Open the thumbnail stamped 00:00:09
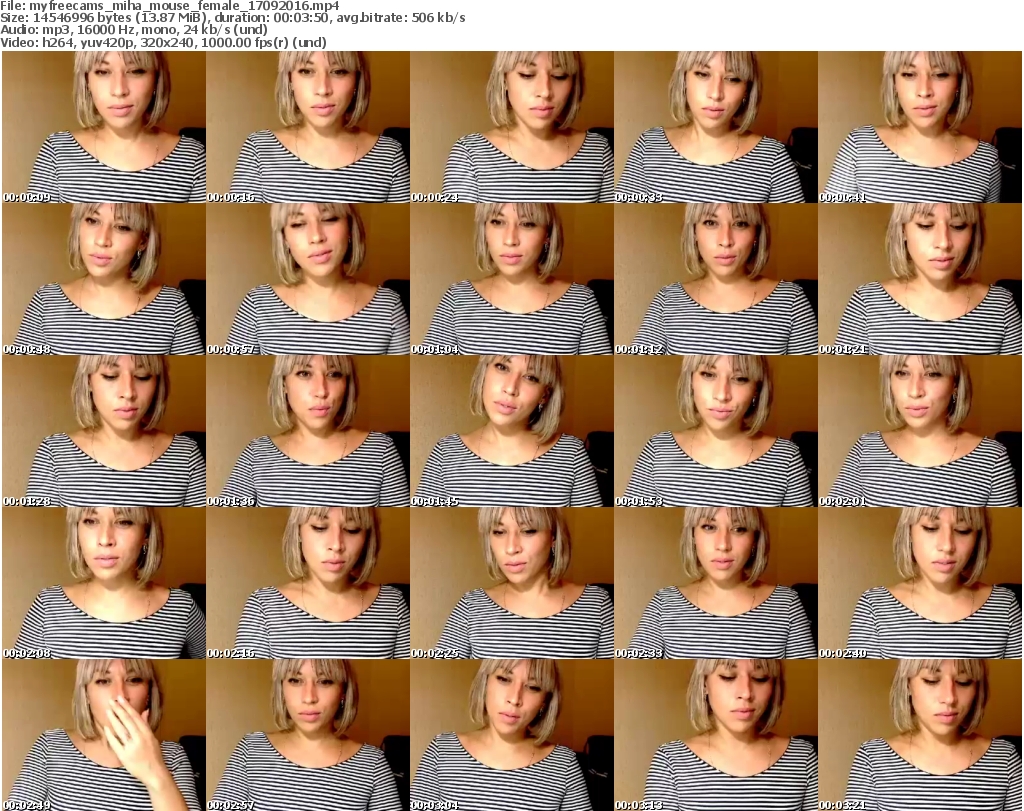1024x811 pixels. coord(104,127)
